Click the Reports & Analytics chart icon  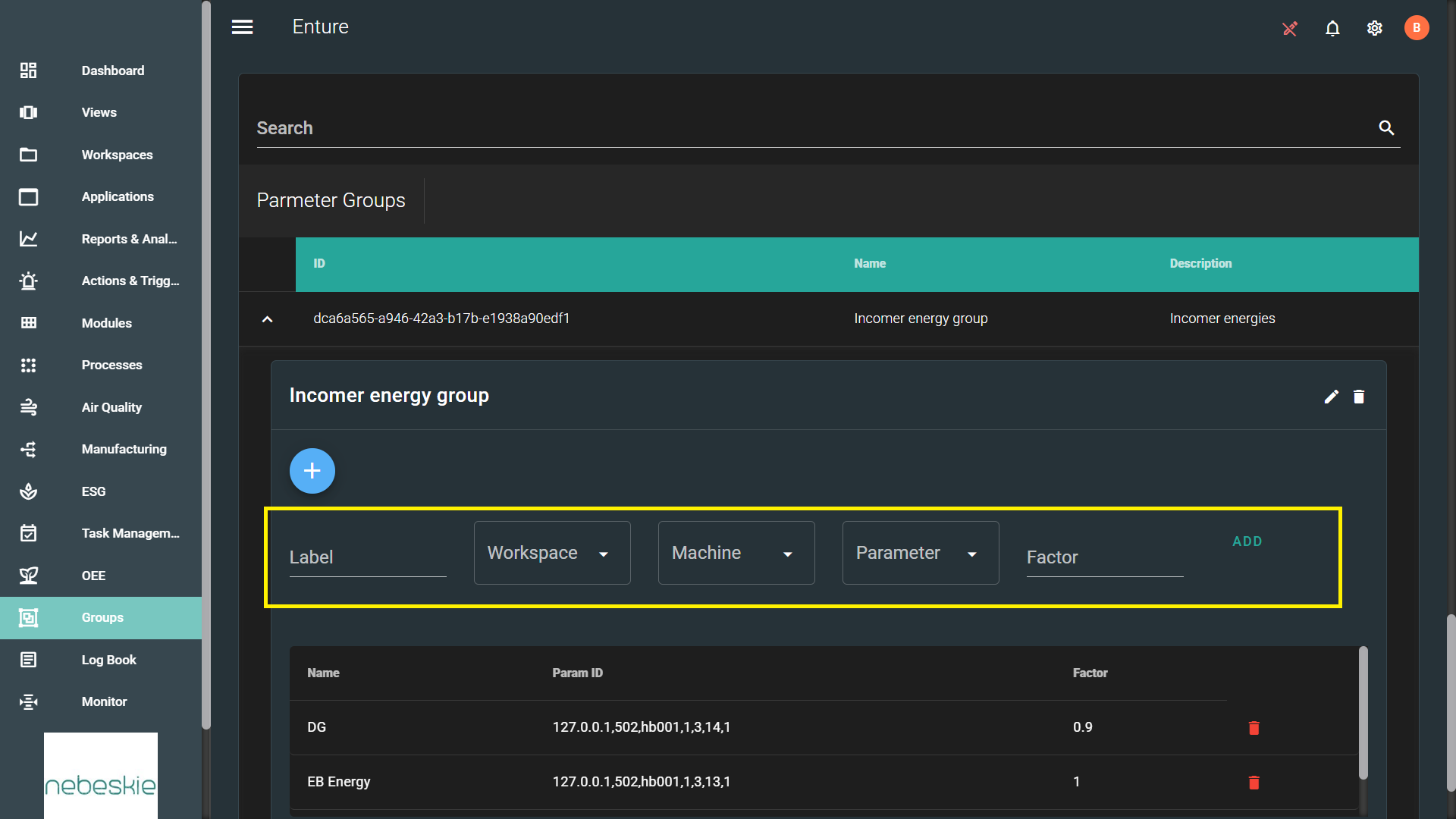pos(28,239)
